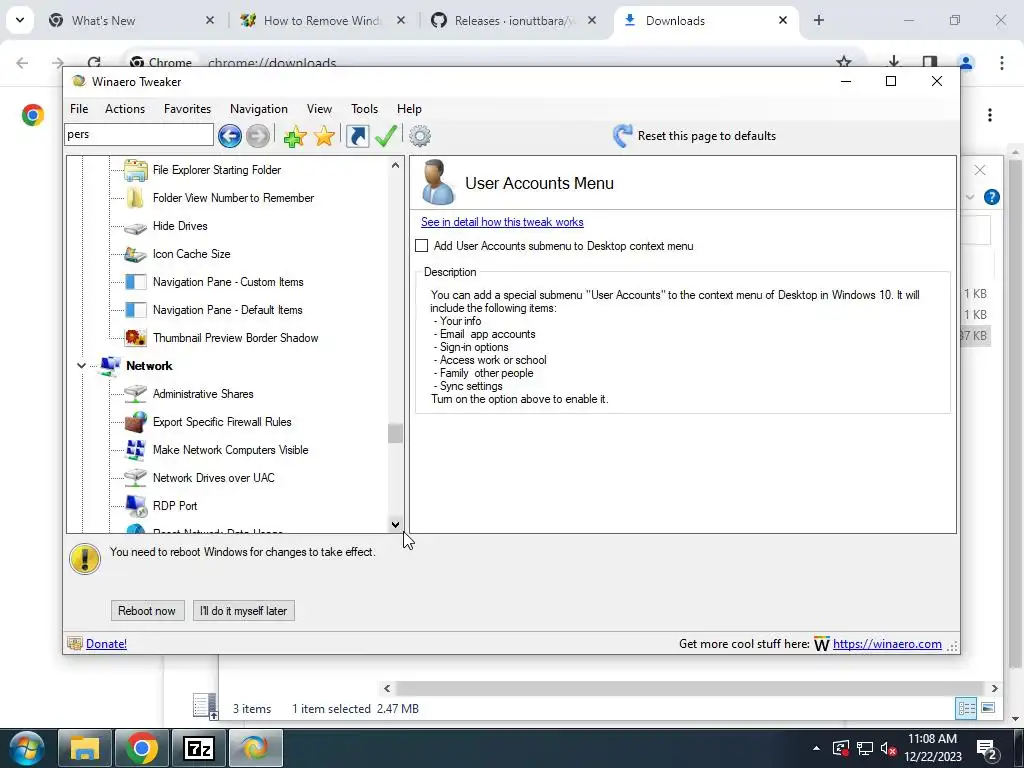
Task: Go back with the blue arrow toolbar button
Action: (230, 136)
